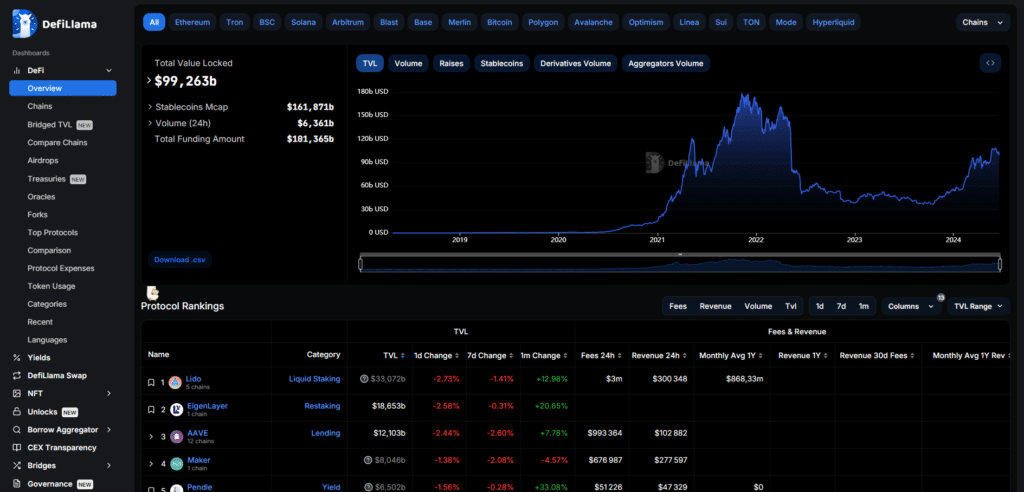
Task: Switch chart to the Volume tab
Action: click(x=408, y=63)
